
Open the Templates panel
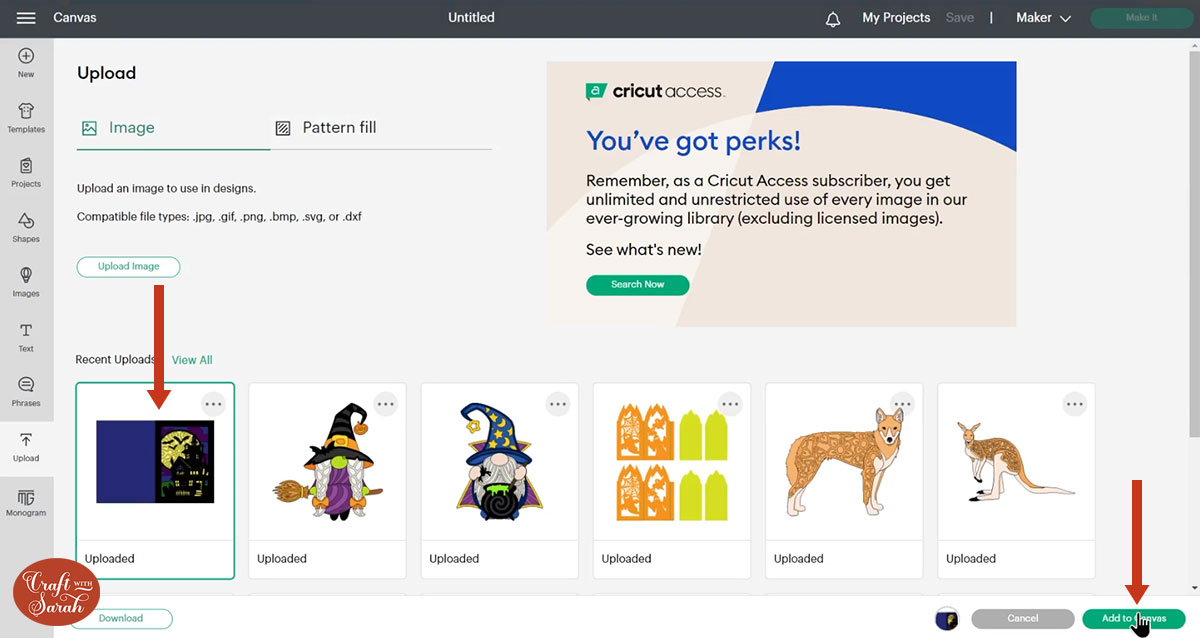(x=26, y=117)
